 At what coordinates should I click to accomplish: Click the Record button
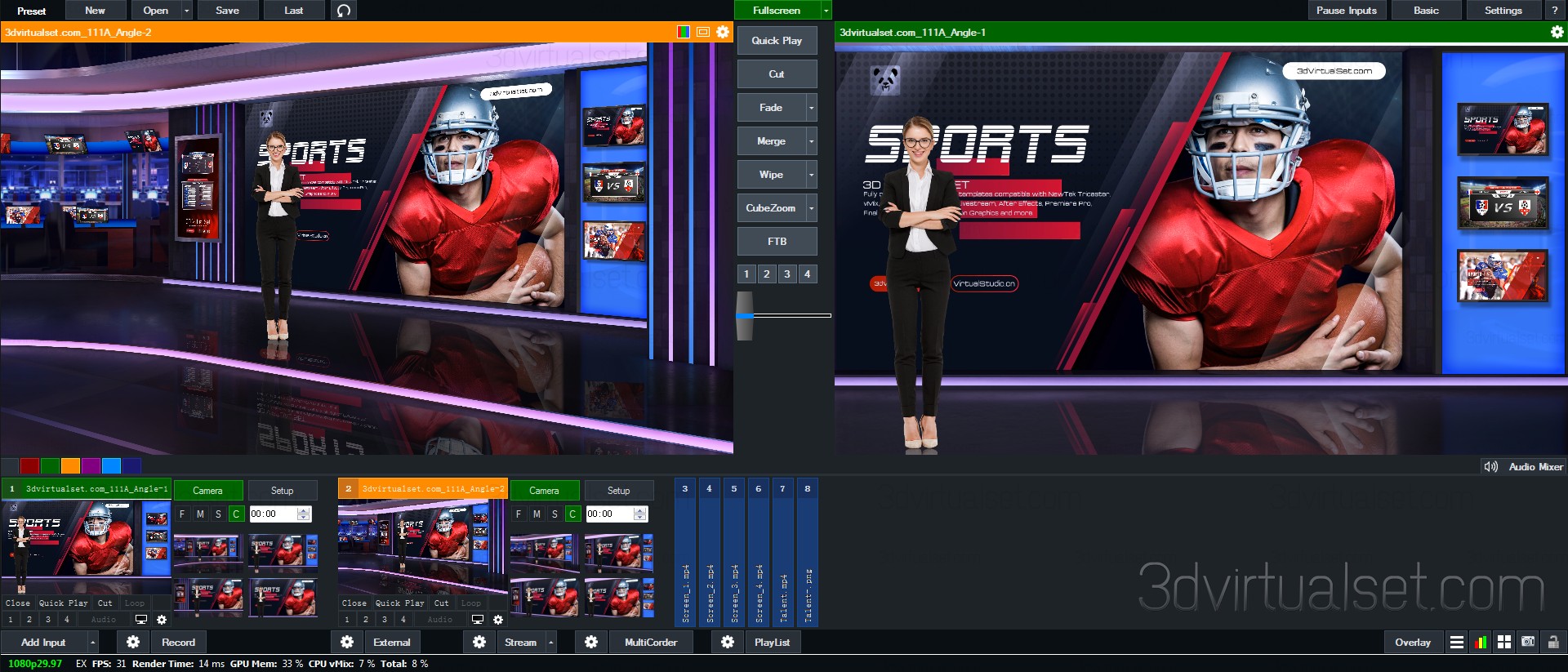tap(178, 642)
